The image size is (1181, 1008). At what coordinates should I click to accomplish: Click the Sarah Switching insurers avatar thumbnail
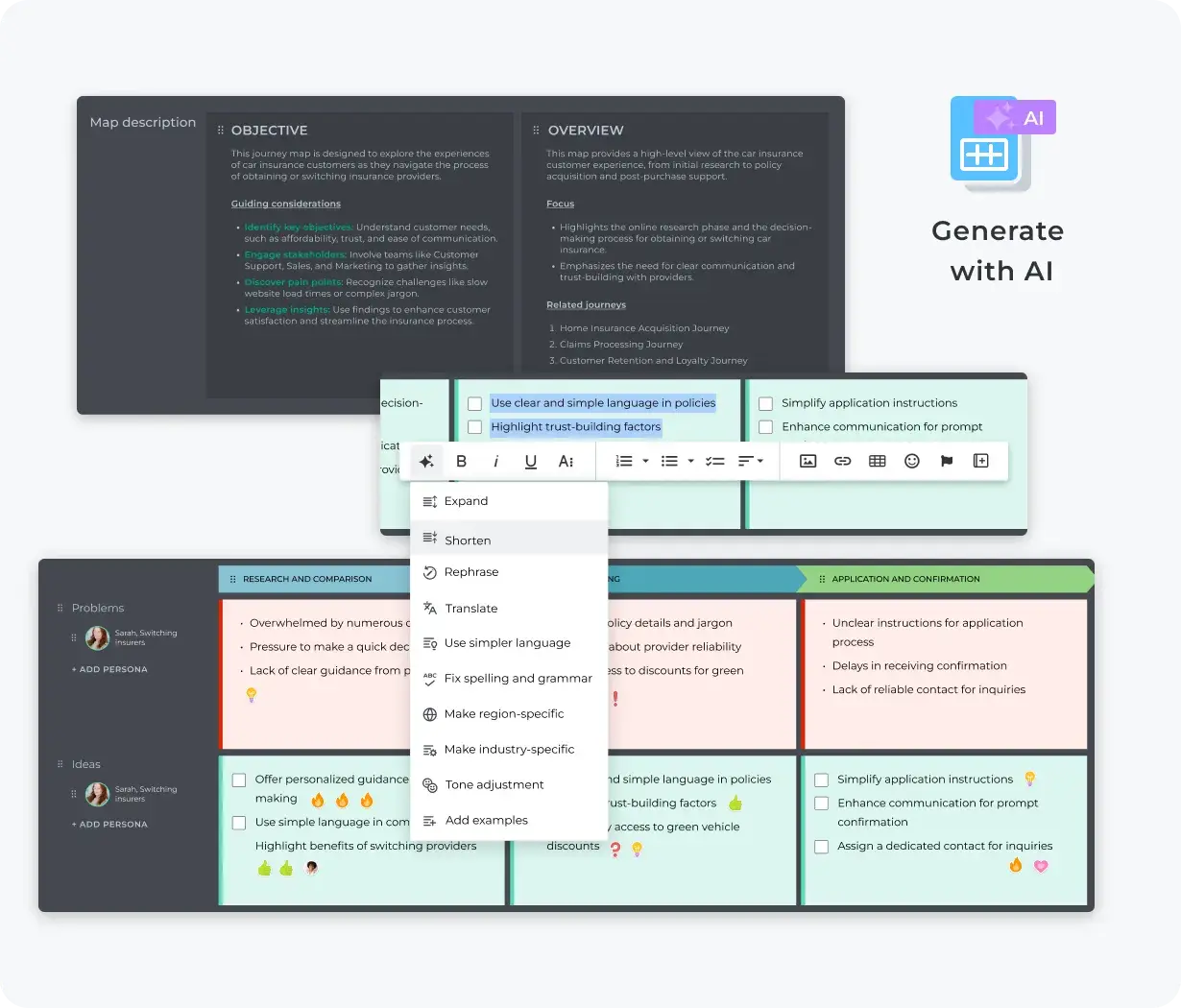tap(97, 638)
